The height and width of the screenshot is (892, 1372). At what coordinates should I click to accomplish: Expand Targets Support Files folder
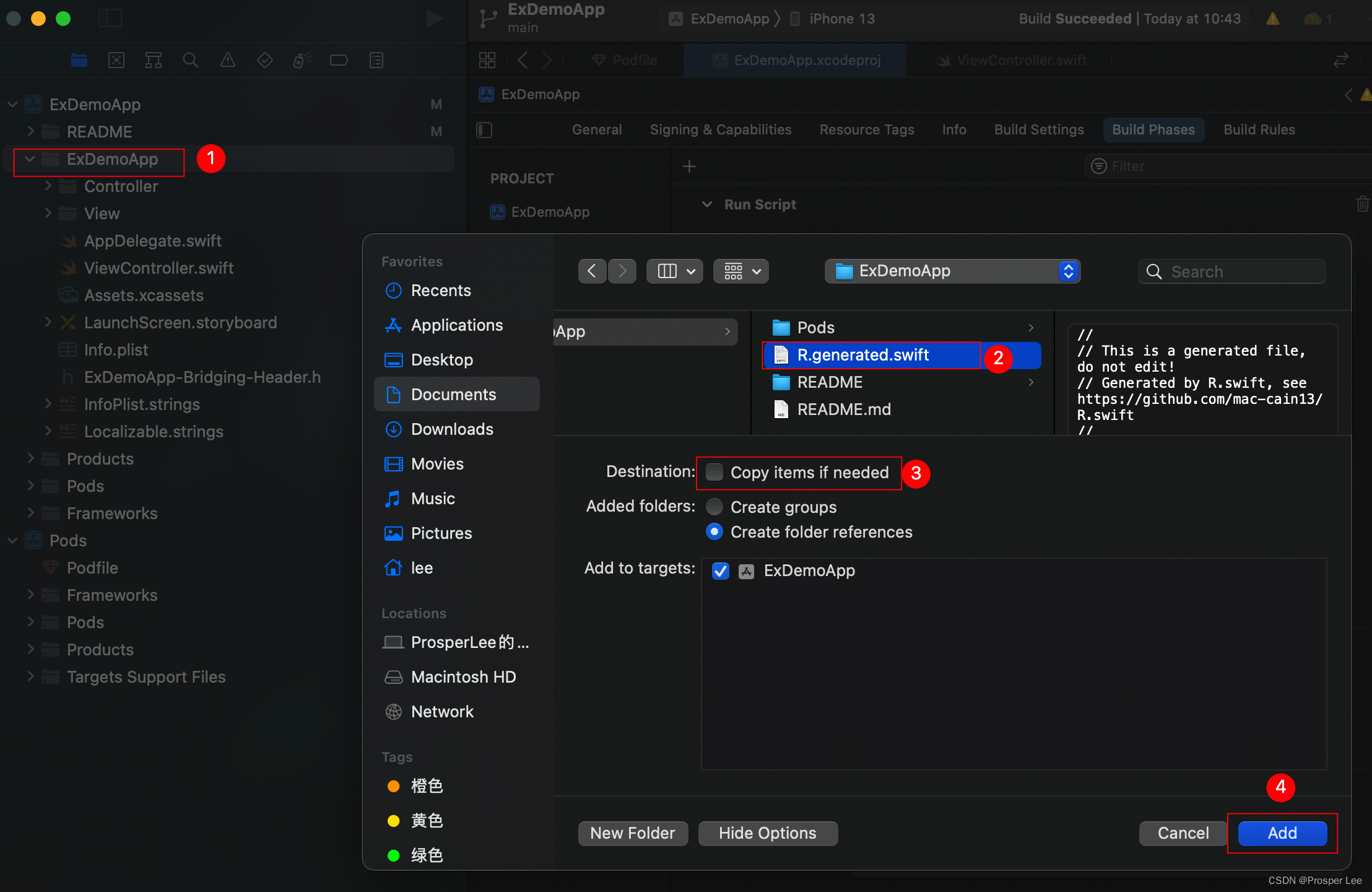pyautogui.click(x=30, y=676)
